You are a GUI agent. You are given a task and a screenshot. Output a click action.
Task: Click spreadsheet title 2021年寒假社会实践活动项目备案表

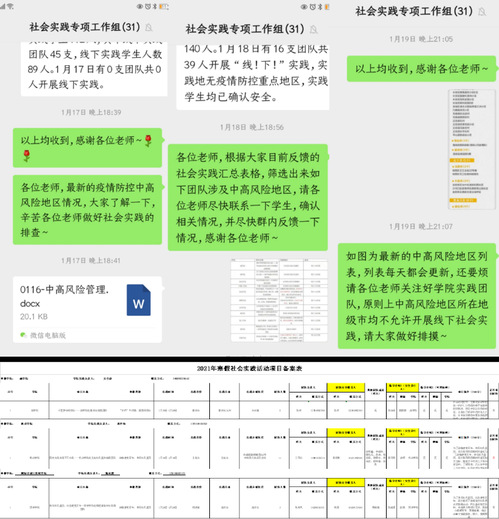pos(249,368)
